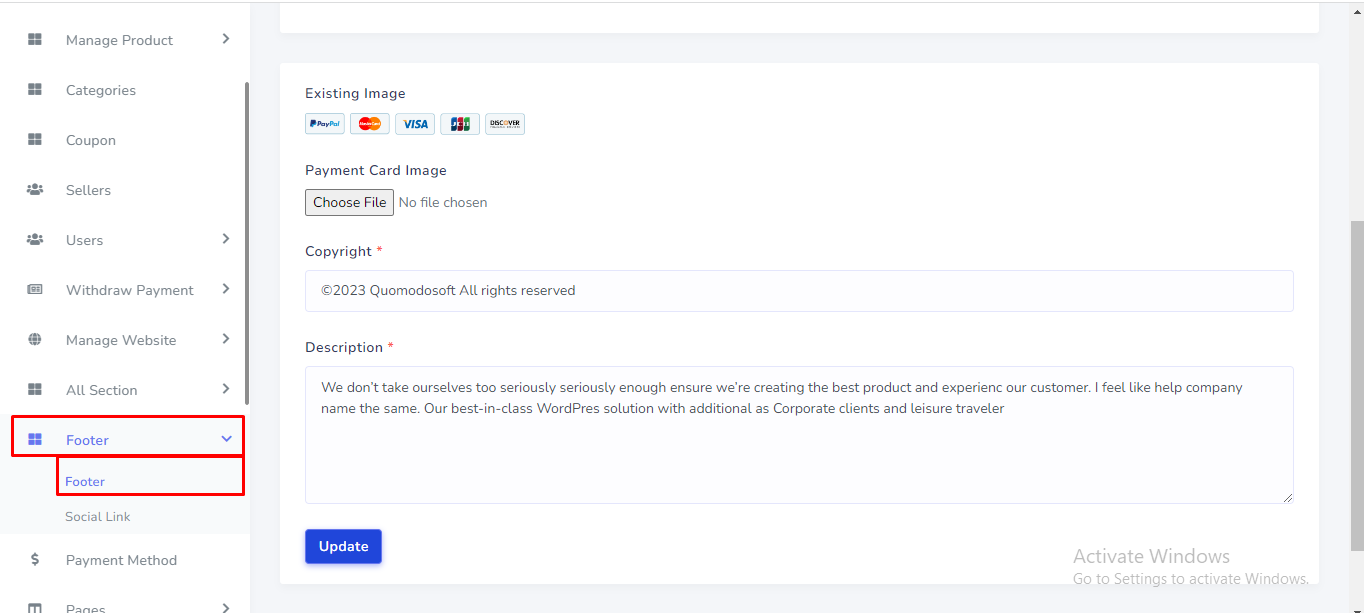
Task: Click the Manage Product grid icon
Action: (35, 40)
